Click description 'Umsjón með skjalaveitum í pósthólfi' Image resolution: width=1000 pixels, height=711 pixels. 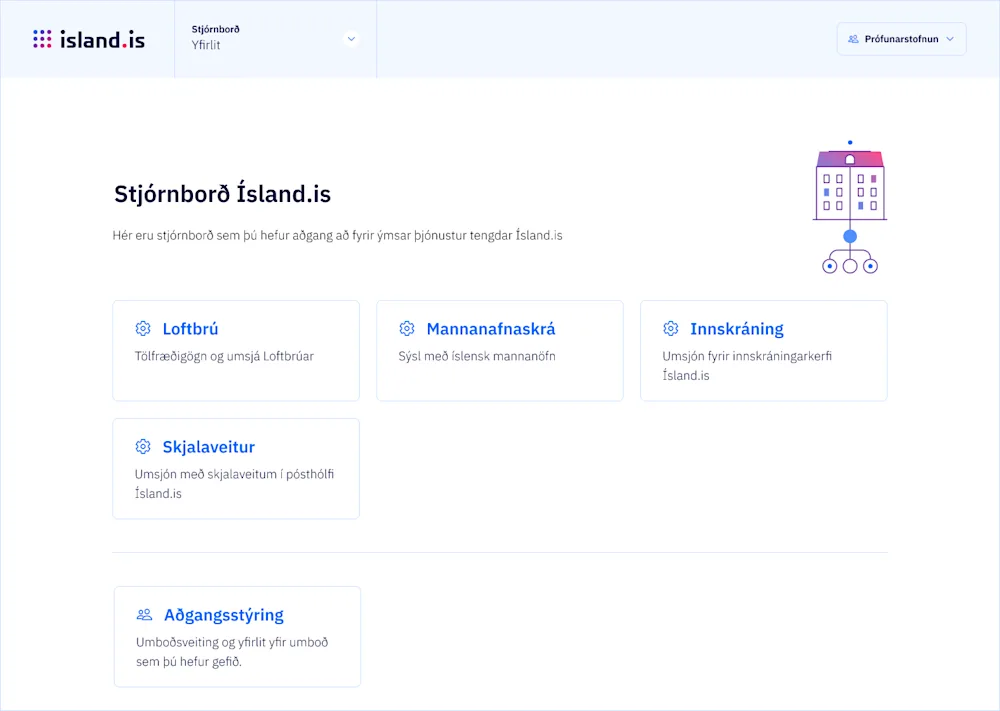pyautogui.click(x=234, y=474)
